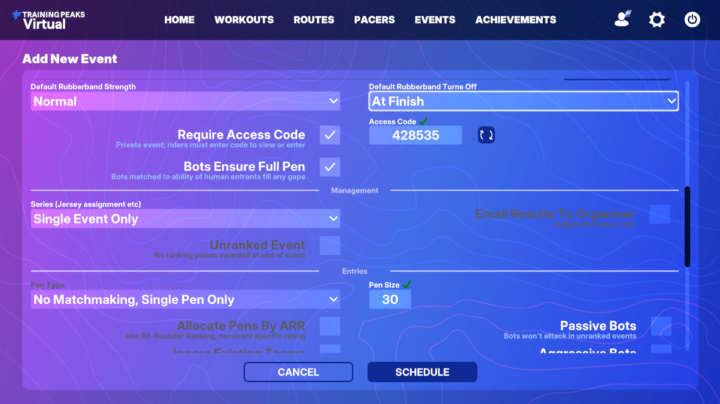Open the settings gear icon
The image size is (720, 404).
pos(657,19)
